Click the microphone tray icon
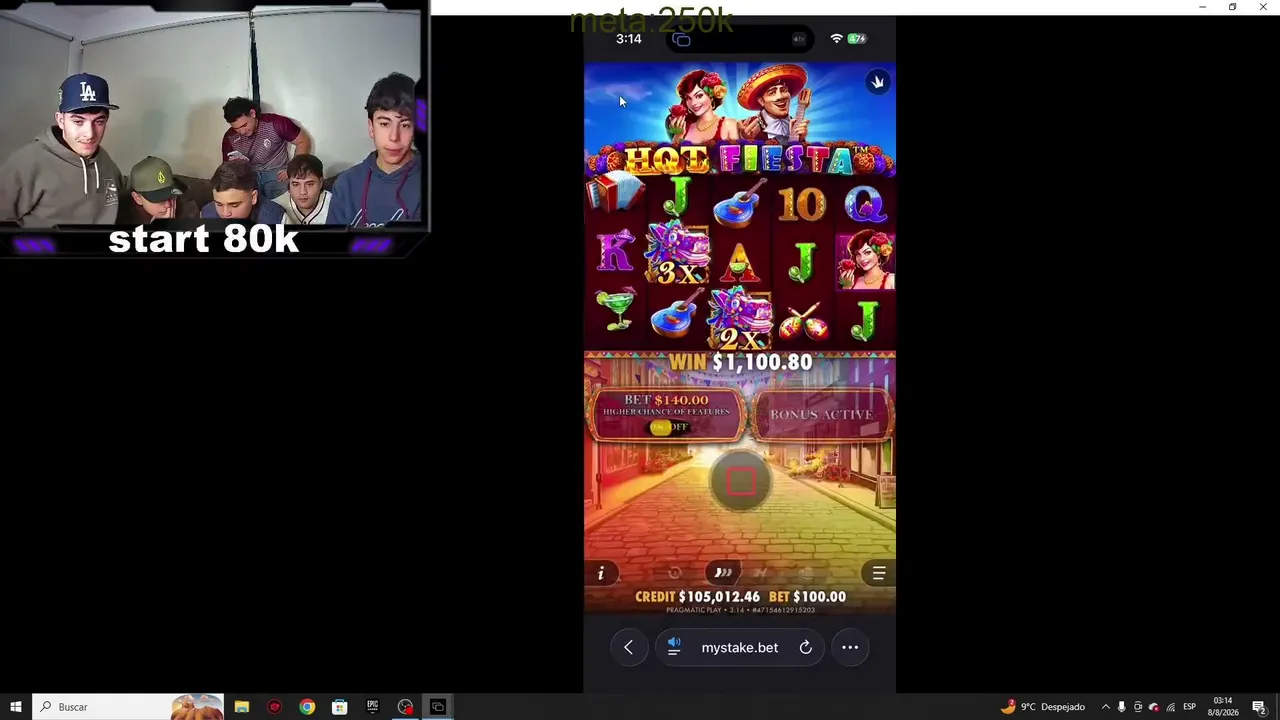Image resolution: width=1280 pixels, height=720 pixels. [1121, 707]
